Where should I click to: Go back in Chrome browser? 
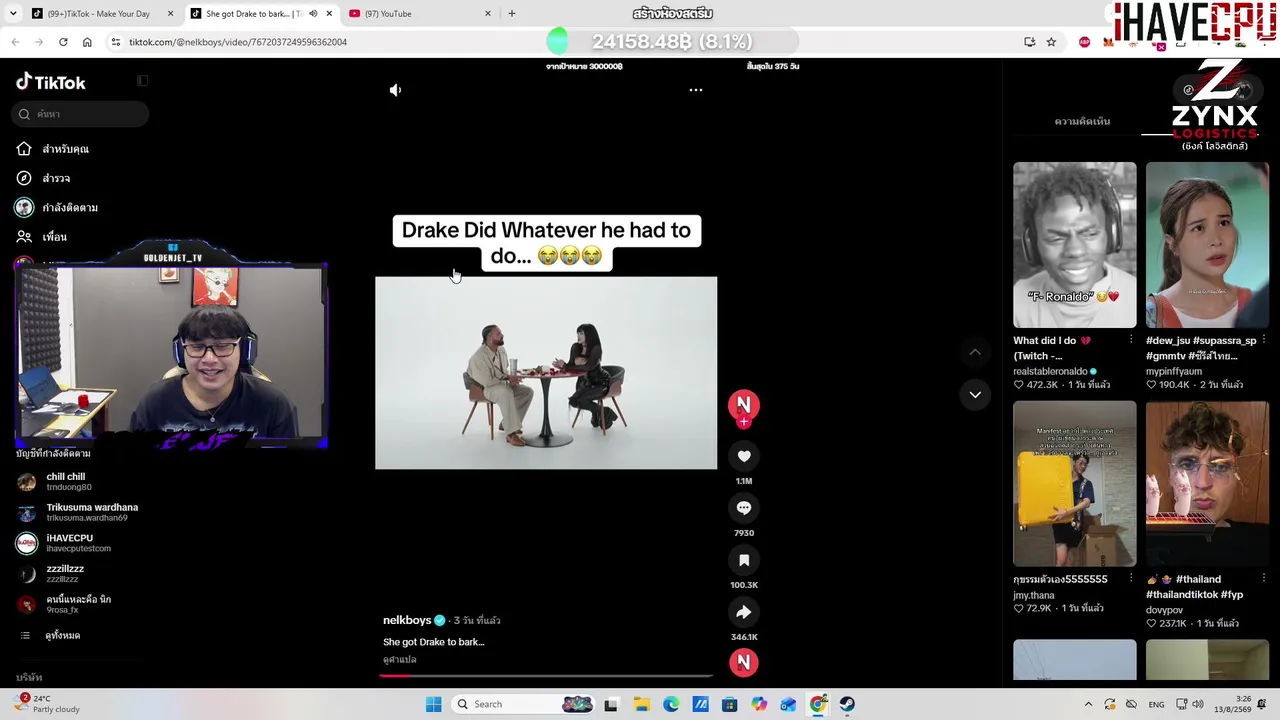pyautogui.click(x=15, y=42)
